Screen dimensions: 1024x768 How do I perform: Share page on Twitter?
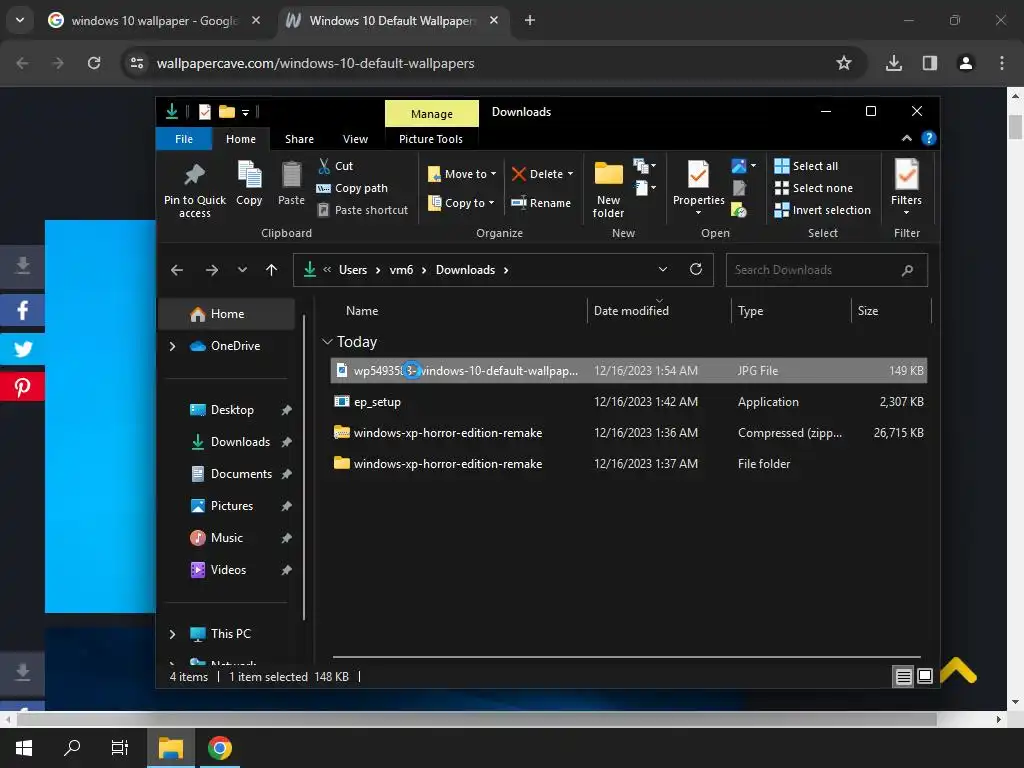click(x=22, y=348)
